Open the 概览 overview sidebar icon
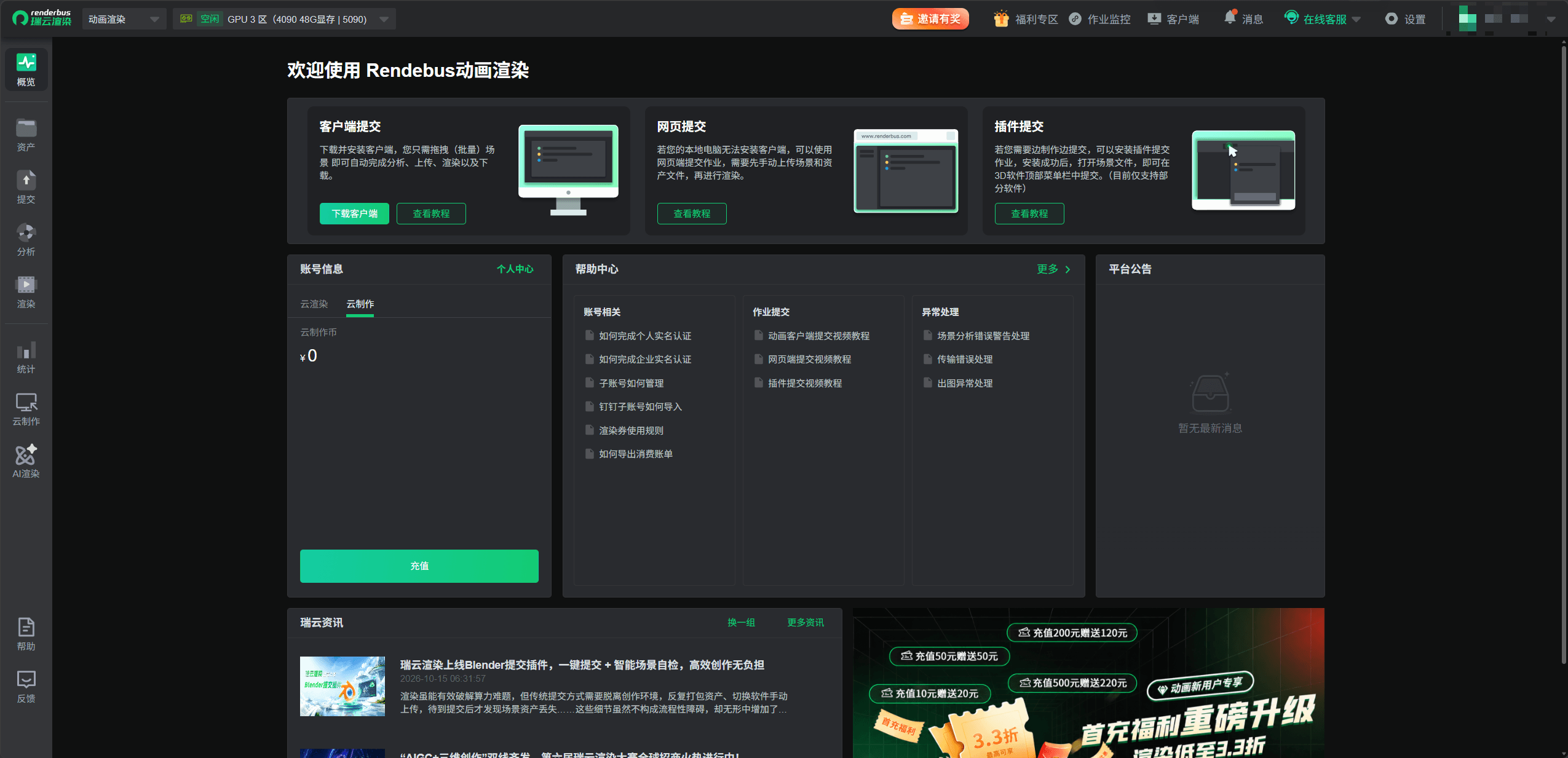 click(26, 69)
